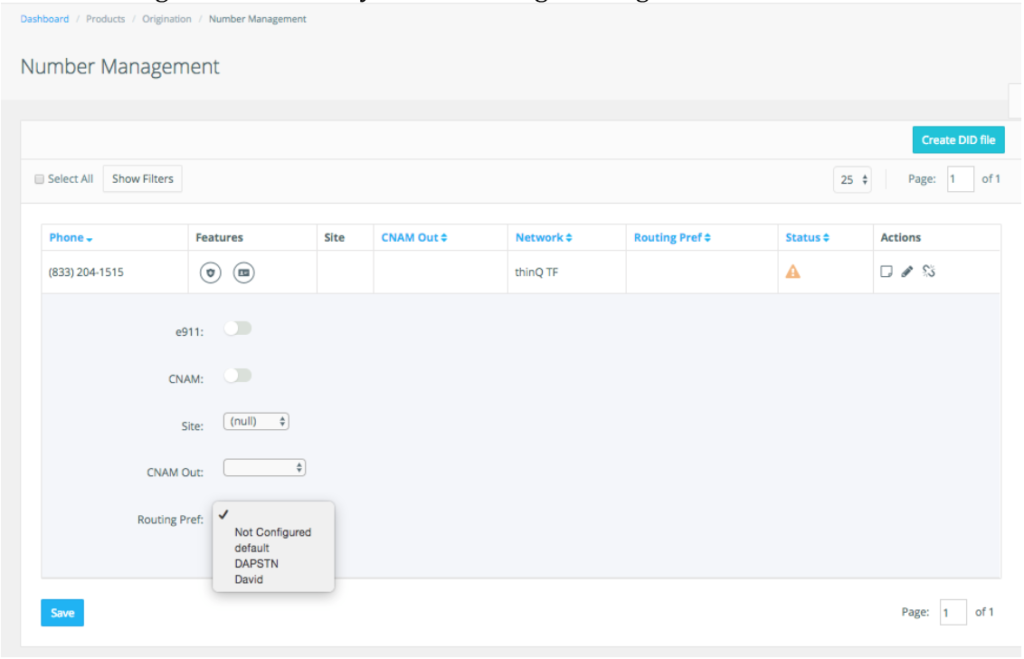Viewport: 1024px width, 659px height.
Task: Open the CNAM Out dropdown
Action: pos(264,467)
